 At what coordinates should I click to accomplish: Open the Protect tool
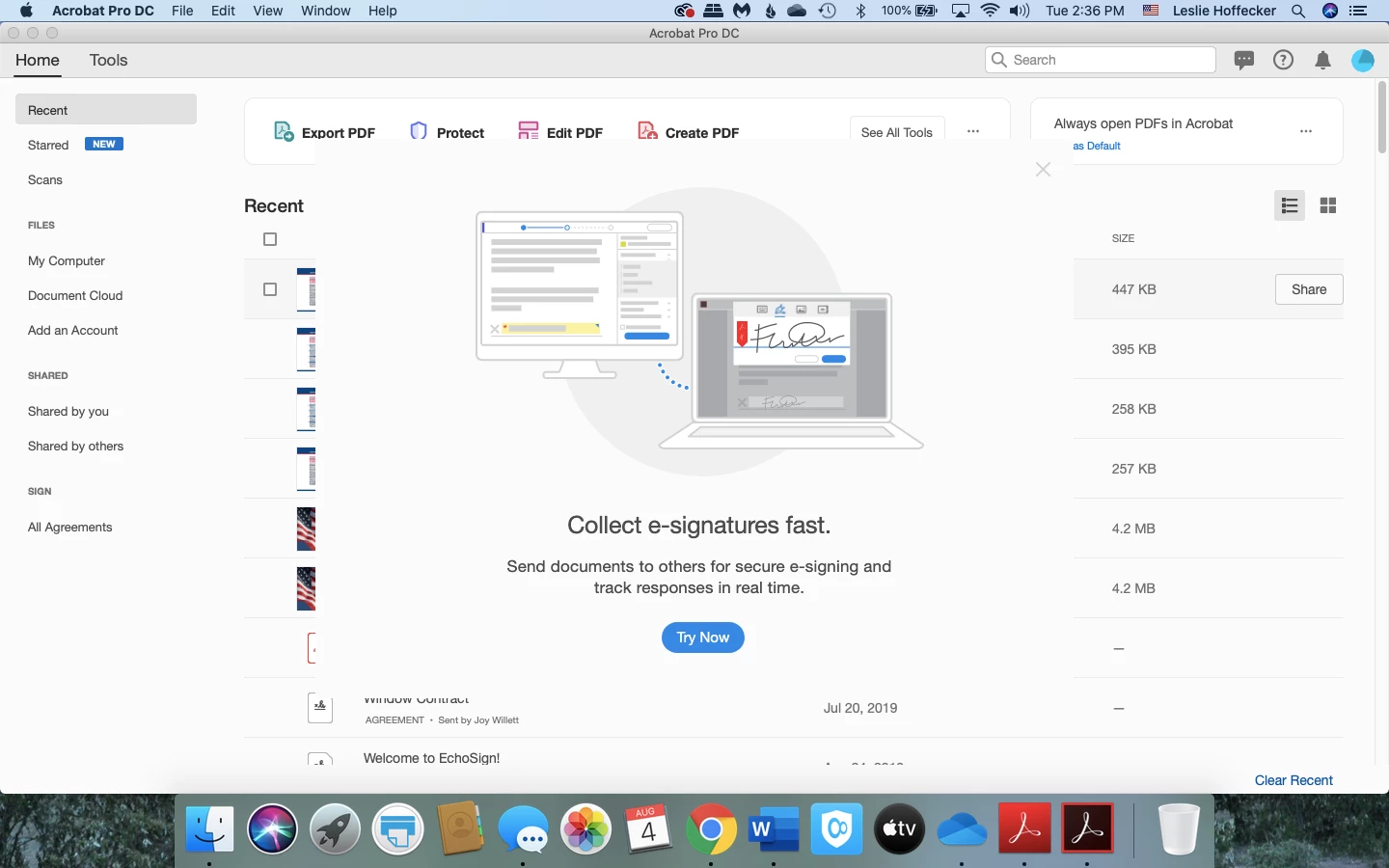click(x=447, y=132)
